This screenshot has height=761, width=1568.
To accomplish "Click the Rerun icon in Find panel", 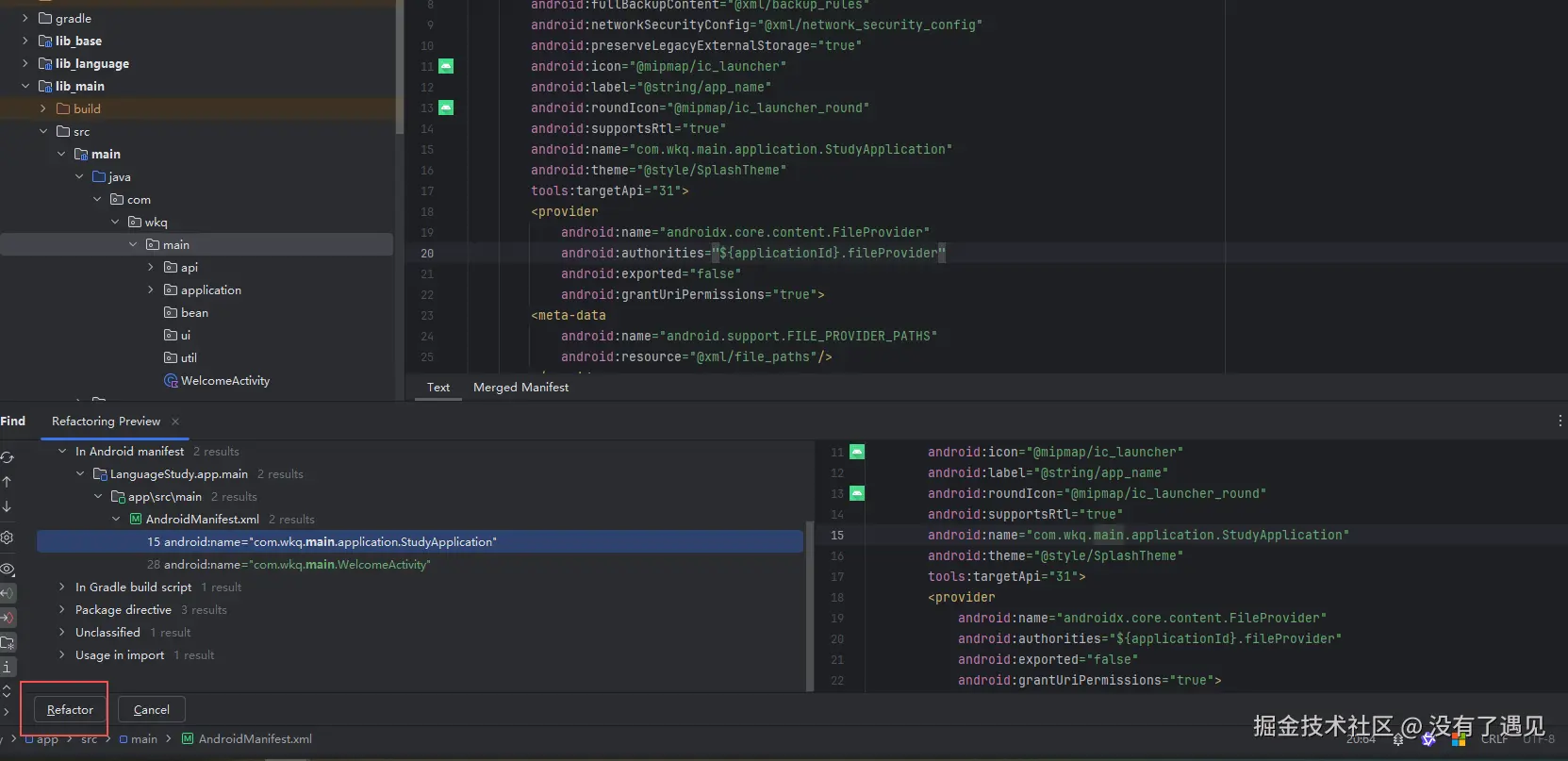I will pyautogui.click(x=8, y=457).
